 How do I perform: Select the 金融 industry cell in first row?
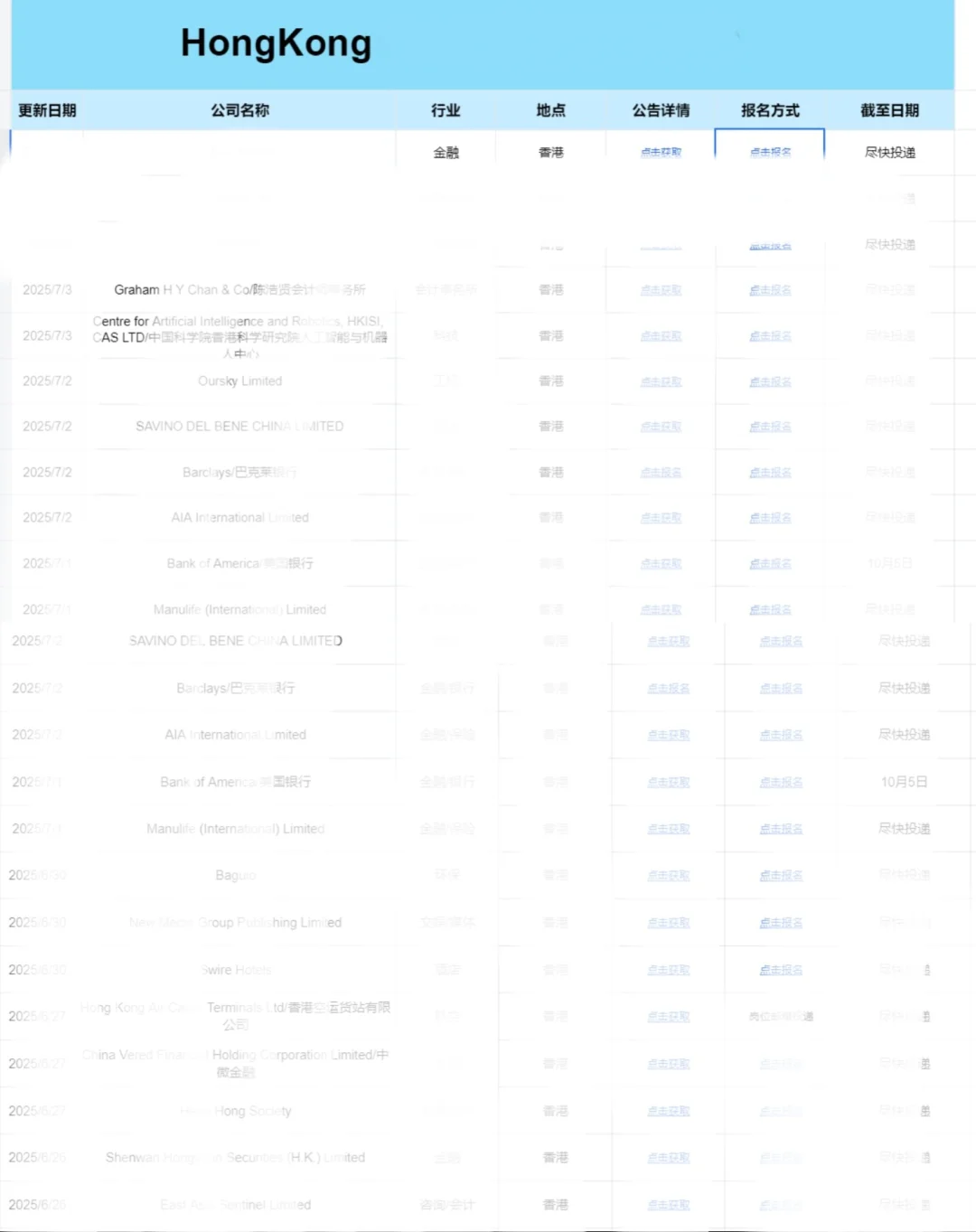pyautogui.click(x=446, y=153)
